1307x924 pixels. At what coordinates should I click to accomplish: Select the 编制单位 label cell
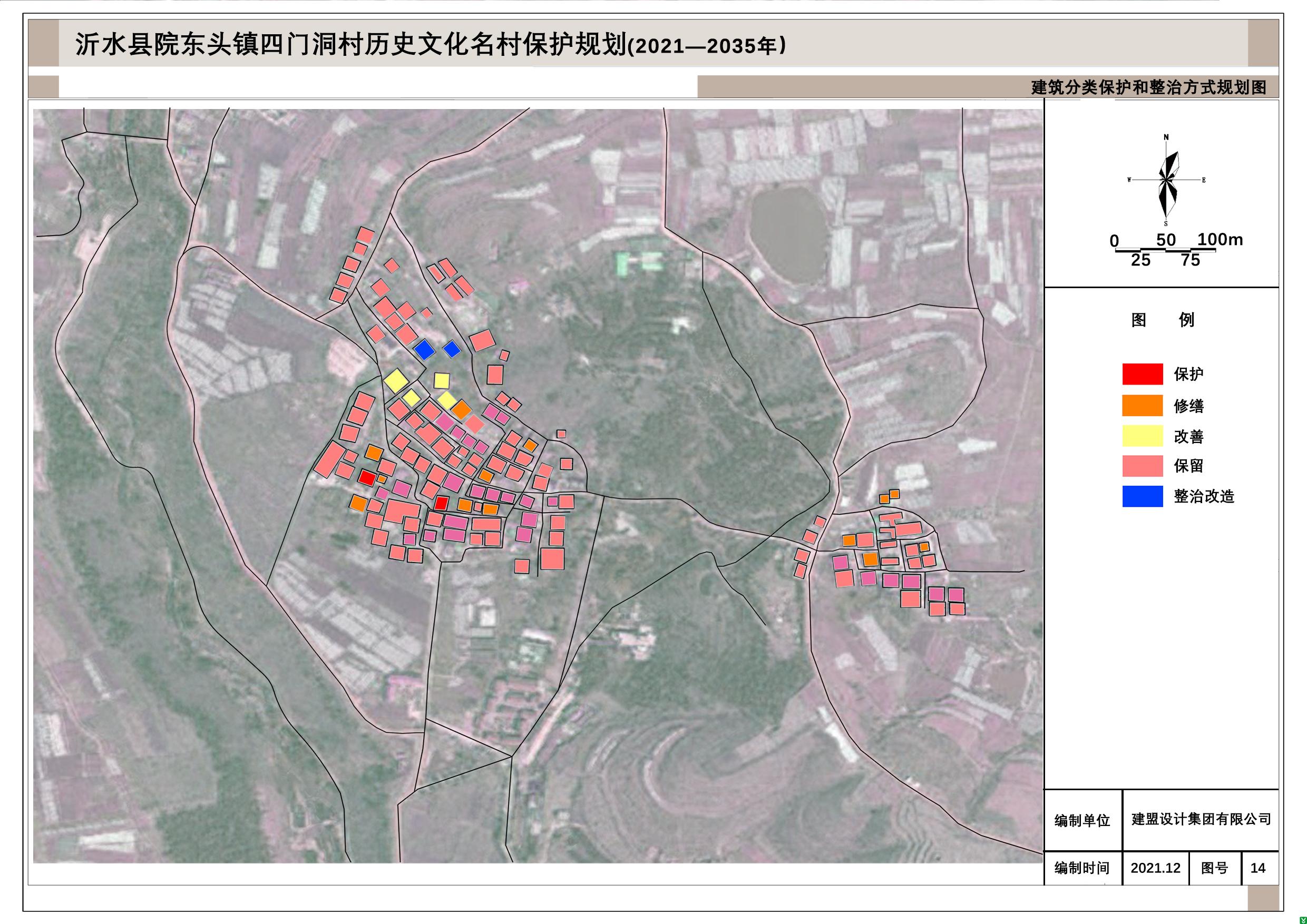[x=1082, y=820]
